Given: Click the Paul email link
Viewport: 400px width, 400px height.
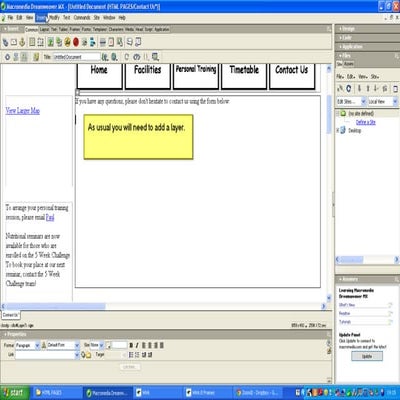Looking at the screenshot, I should (x=50, y=218).
